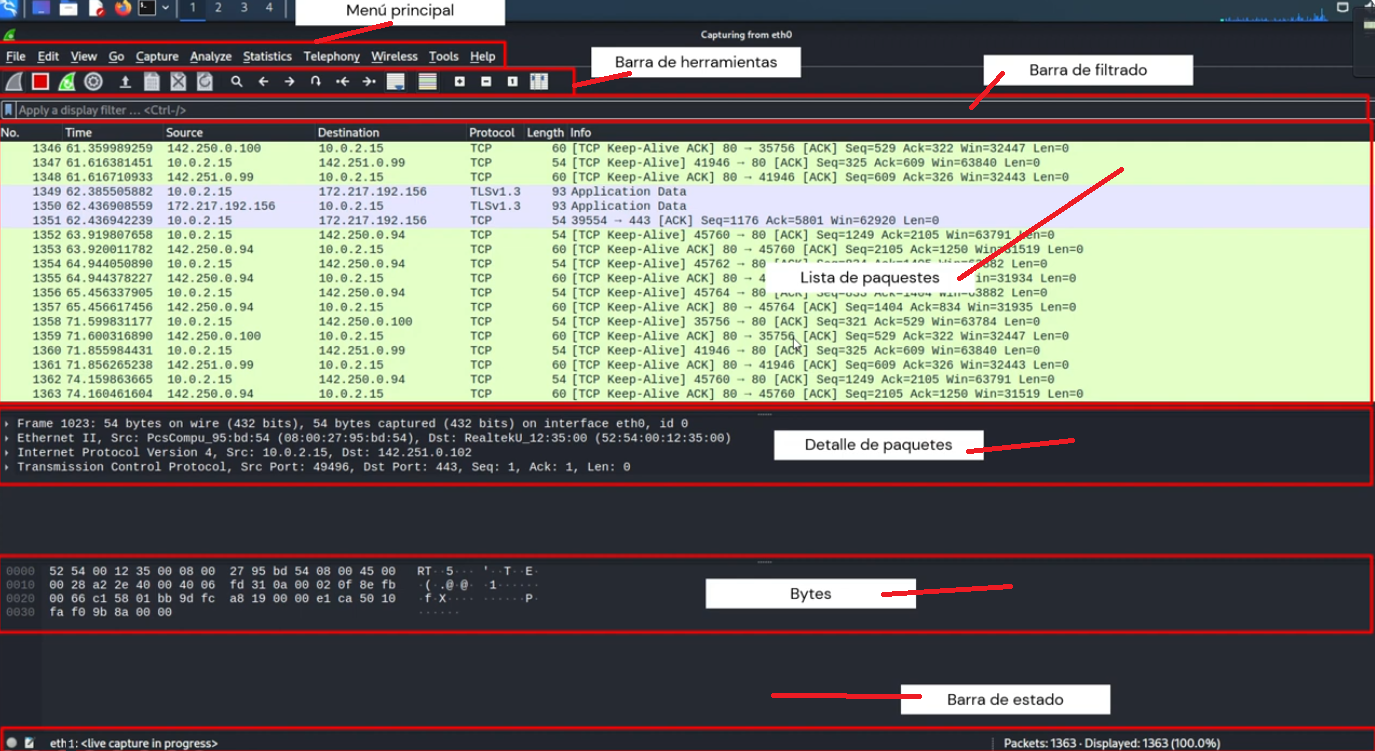Open the Help menu
1375x751 pixels.
[x=483, y=57]
